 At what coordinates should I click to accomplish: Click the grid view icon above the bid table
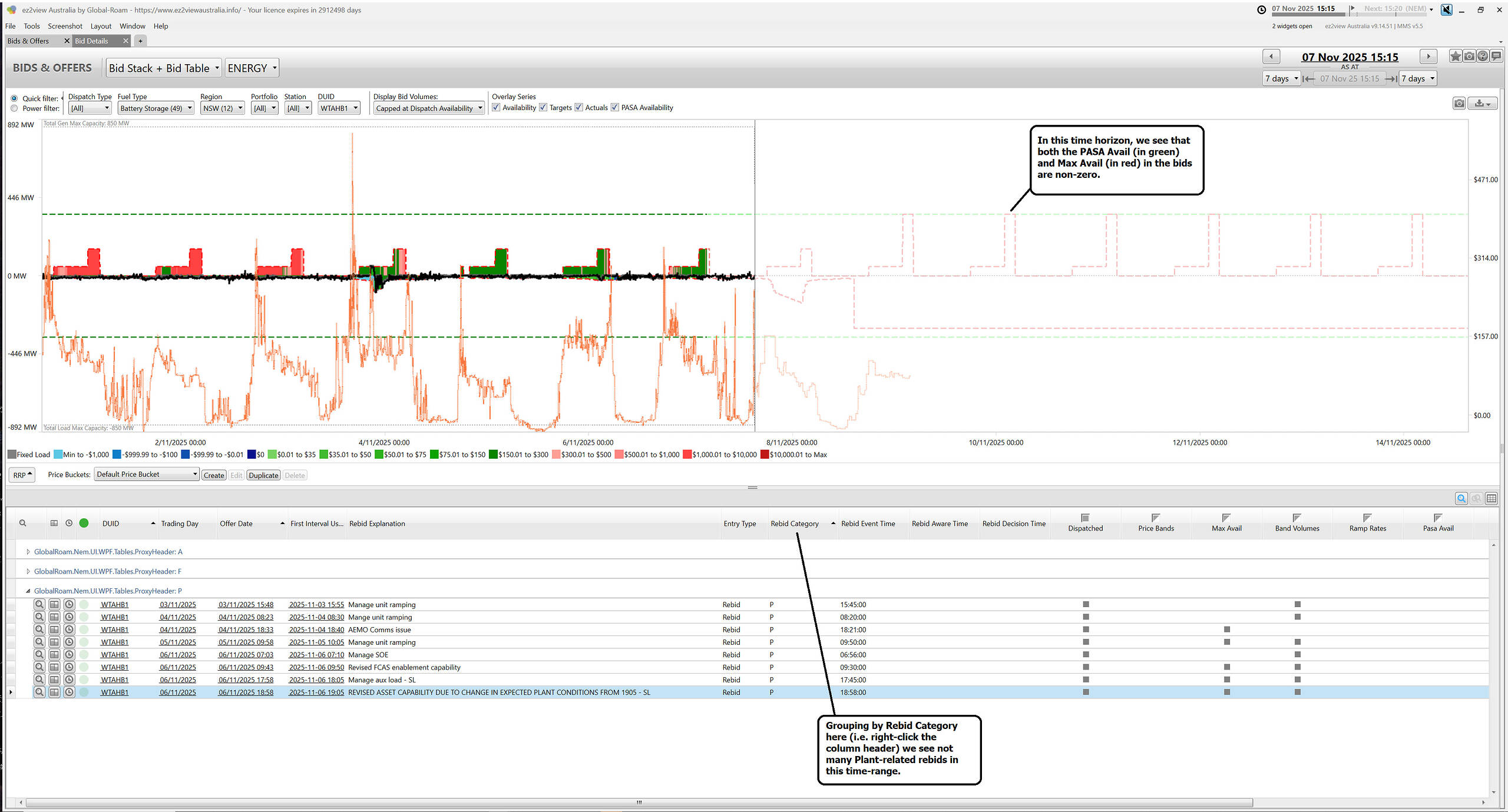click(x=1492, y=499)
